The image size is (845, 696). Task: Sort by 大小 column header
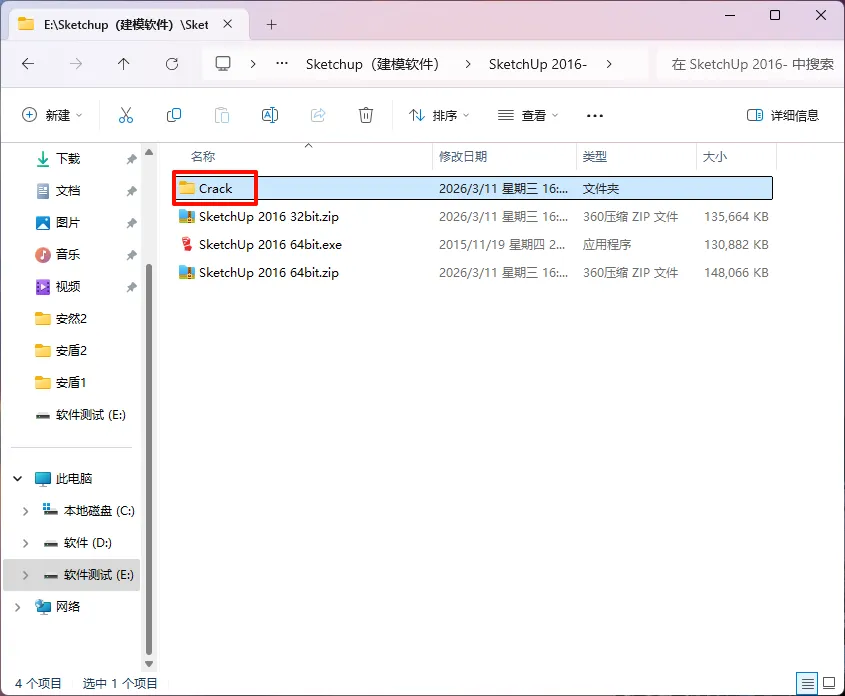tap(715, 157)
